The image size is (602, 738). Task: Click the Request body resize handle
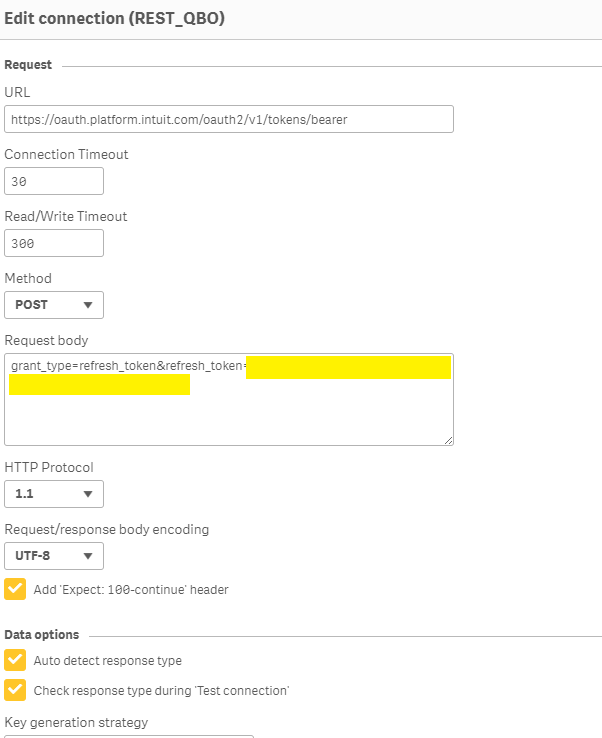tap(448, 439)
